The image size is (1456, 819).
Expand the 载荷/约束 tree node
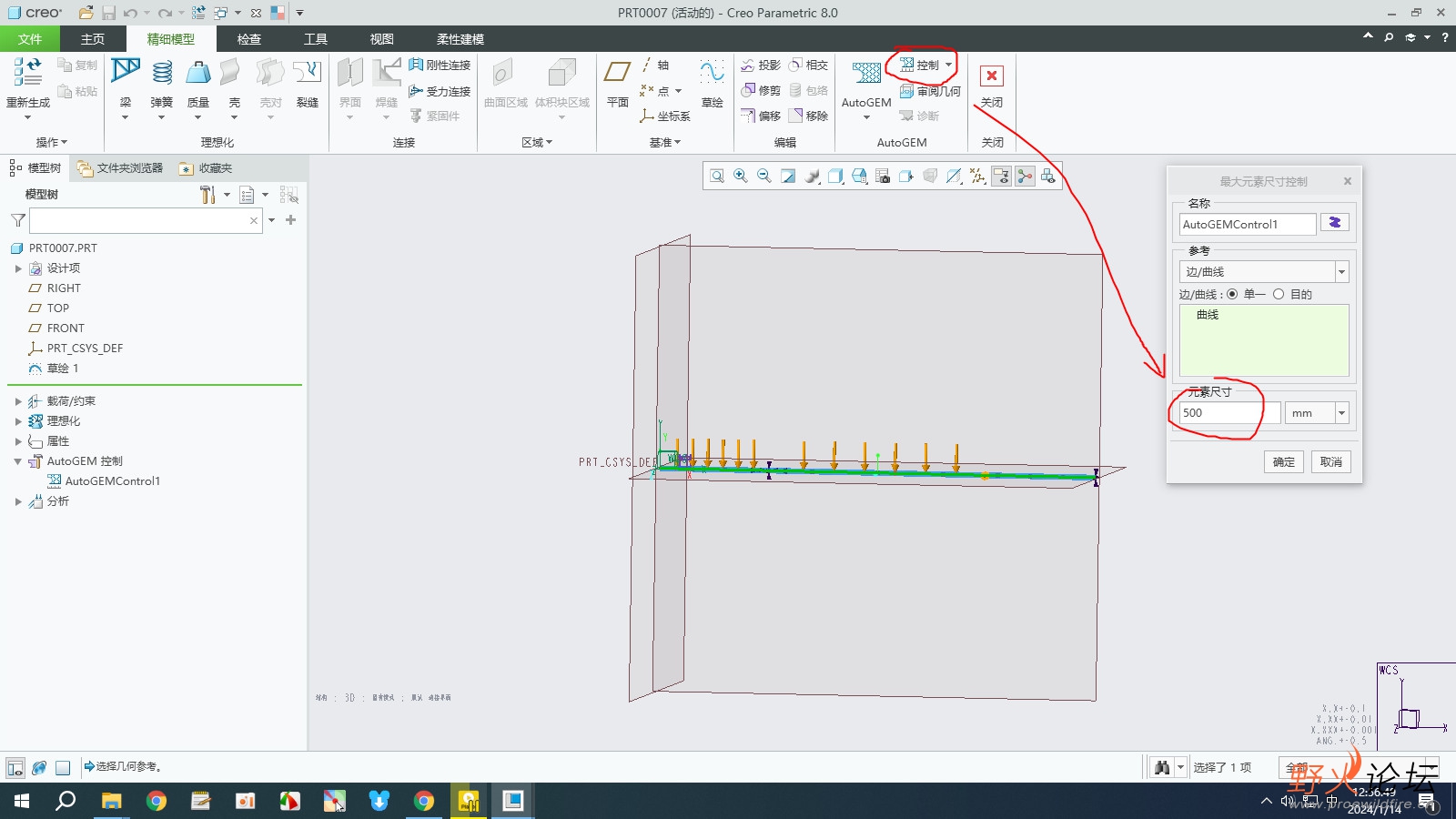pos(18,401)
